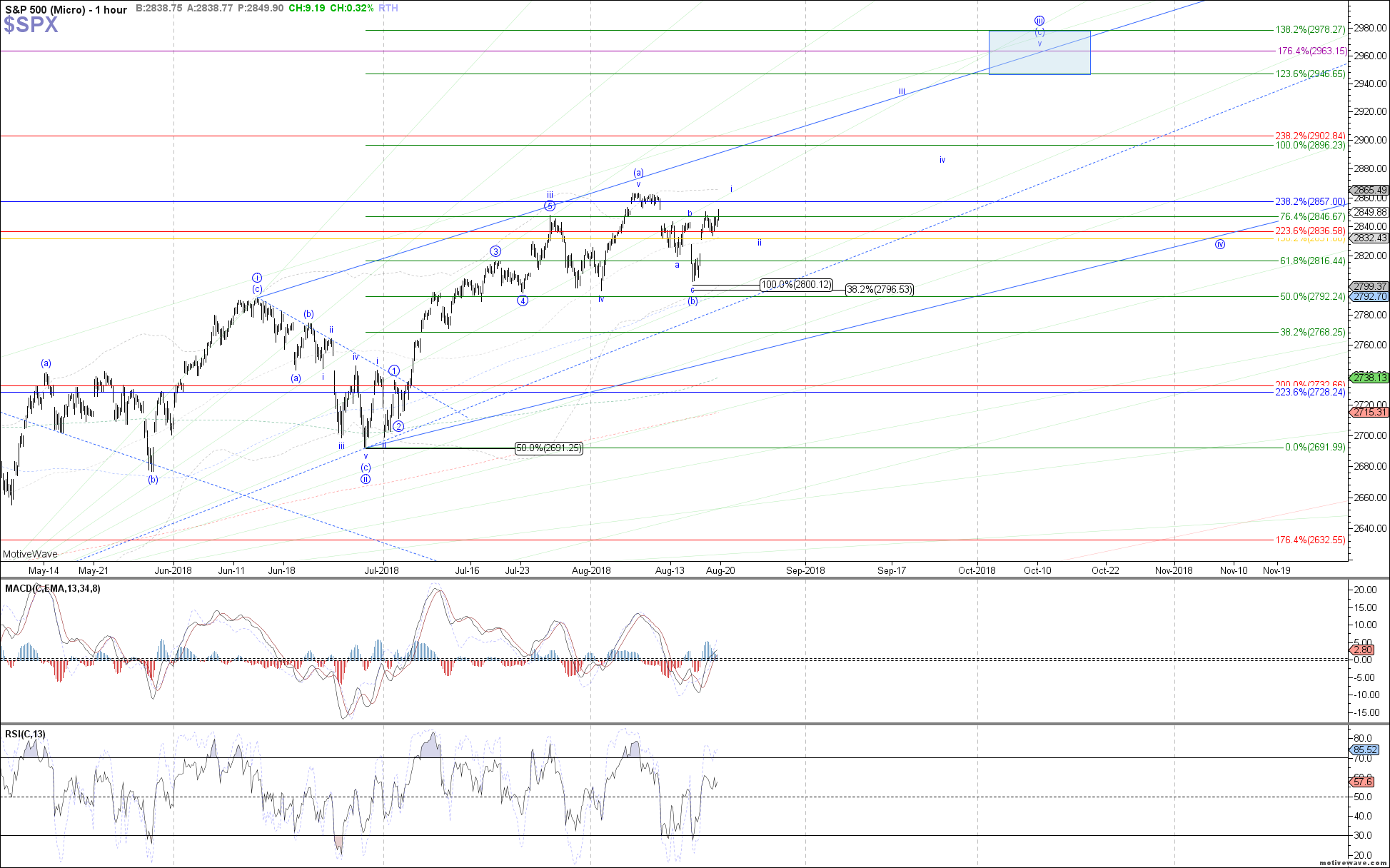Select the 223.6%(2836.58) Fibonacci label
This screenshot has height=868, width=1390.
[x=1310, y=231]
